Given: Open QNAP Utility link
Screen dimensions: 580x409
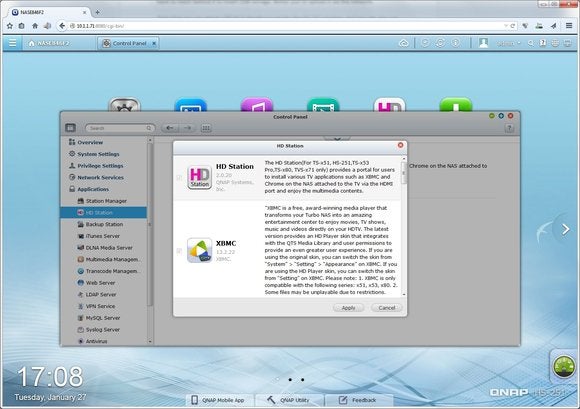Looking at the screenshot, I should 289,400.
